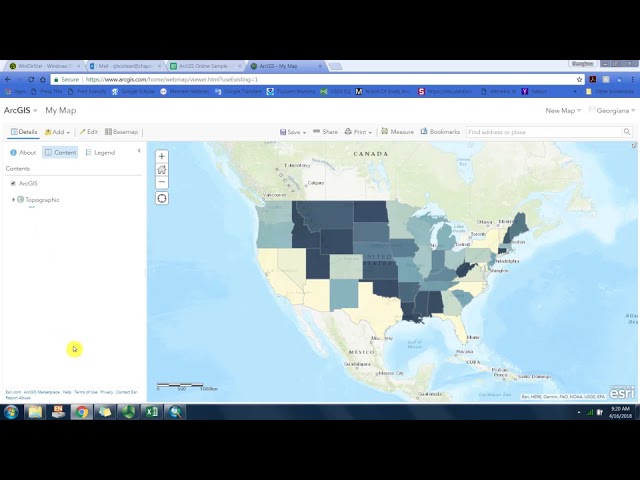This screenshot has height=480, width=640.
Task: Open the Google Translate bookmark
Action: point(238,91)
